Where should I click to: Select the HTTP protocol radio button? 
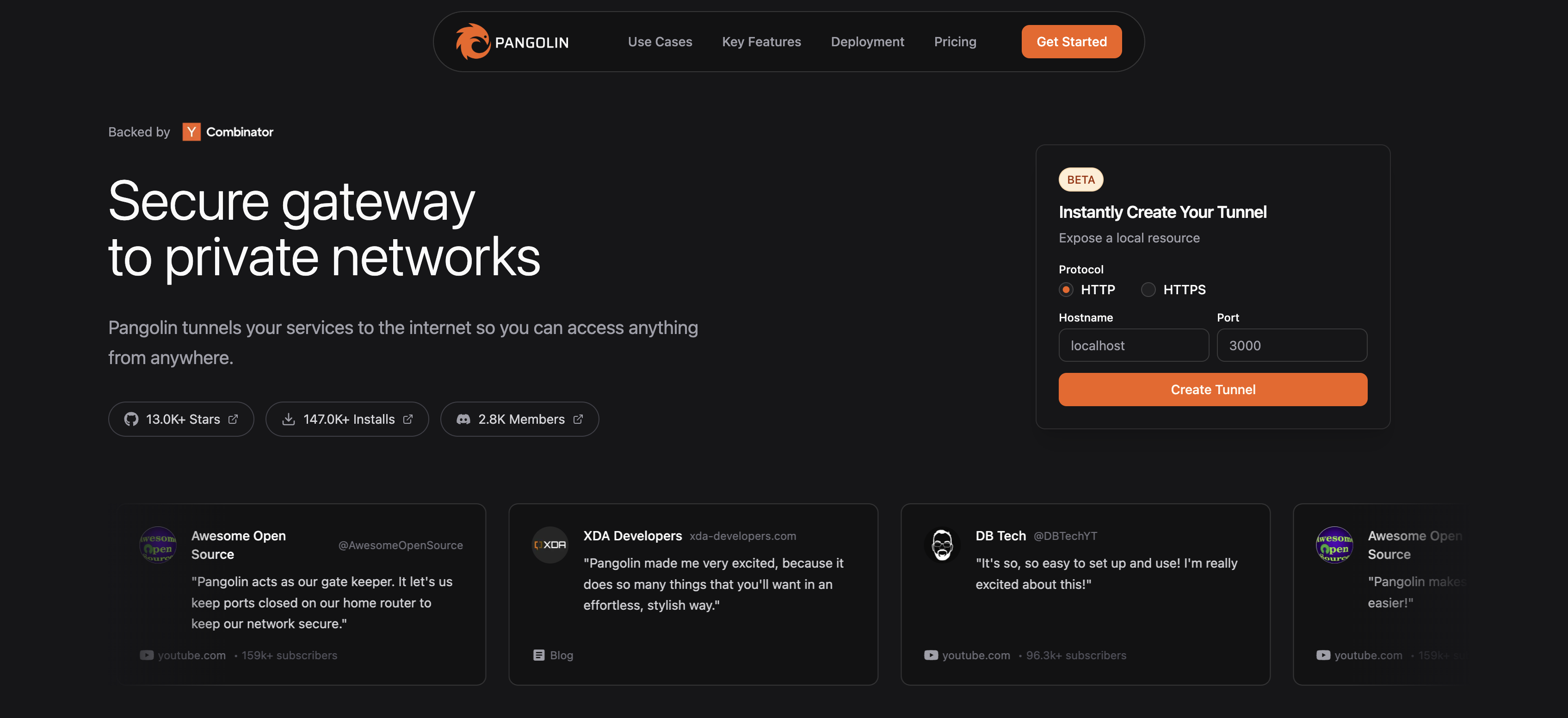(1065, 289)
